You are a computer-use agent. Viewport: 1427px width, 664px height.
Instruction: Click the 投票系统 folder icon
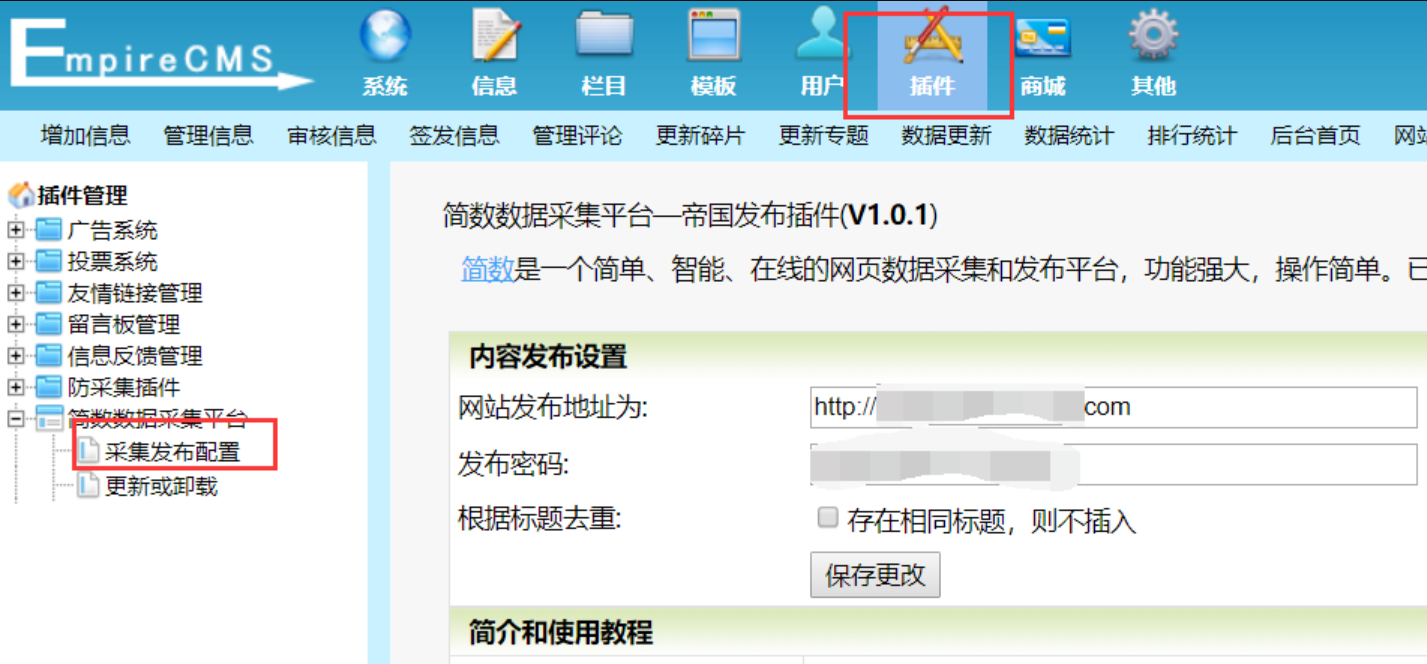49,262
